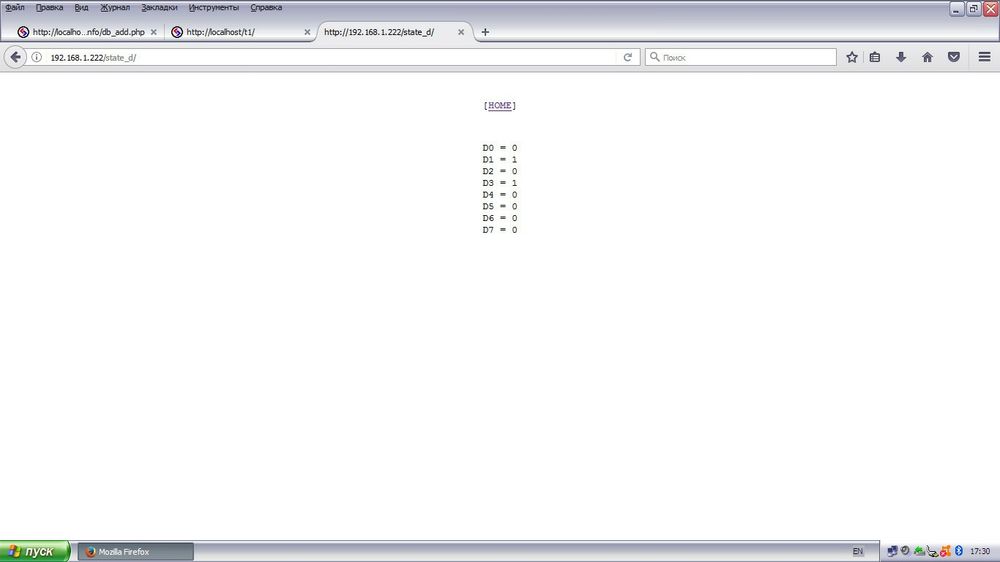Click the text line D1 = 1
Viewport: 1000px width, 562px height.
(500, 159)
